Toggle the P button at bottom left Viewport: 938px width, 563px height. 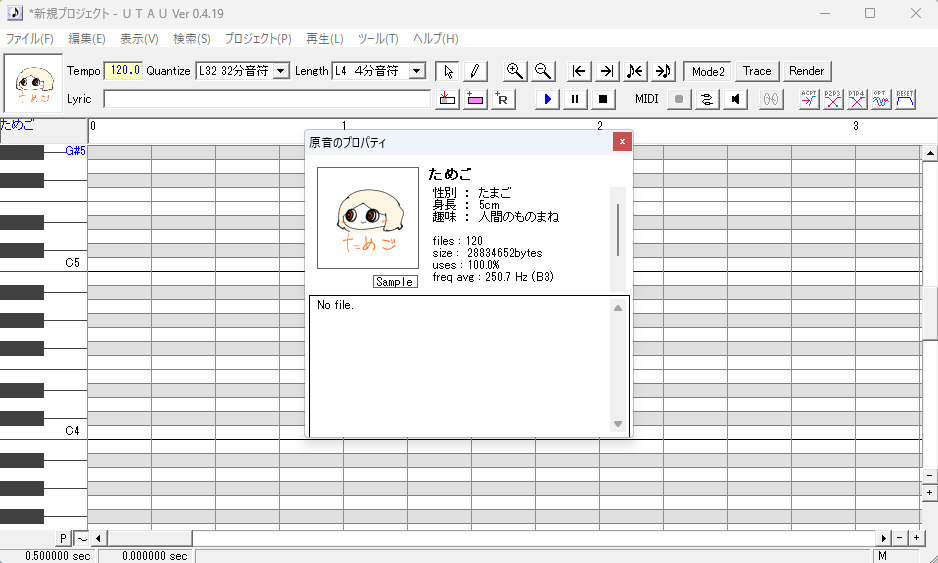(63, 538)
